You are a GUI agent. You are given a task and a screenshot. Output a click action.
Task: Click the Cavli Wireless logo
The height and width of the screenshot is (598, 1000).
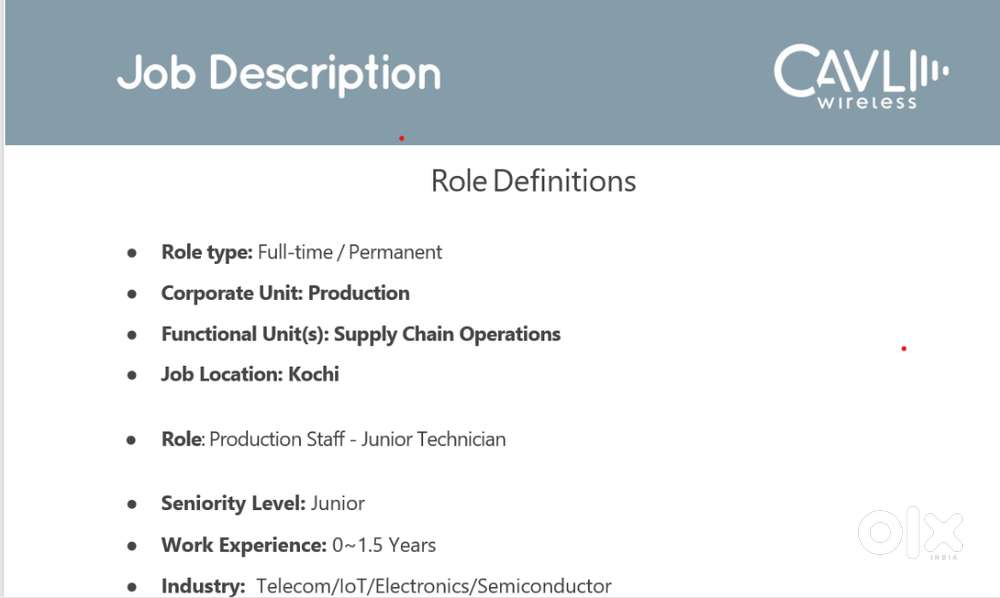(858, 75)
